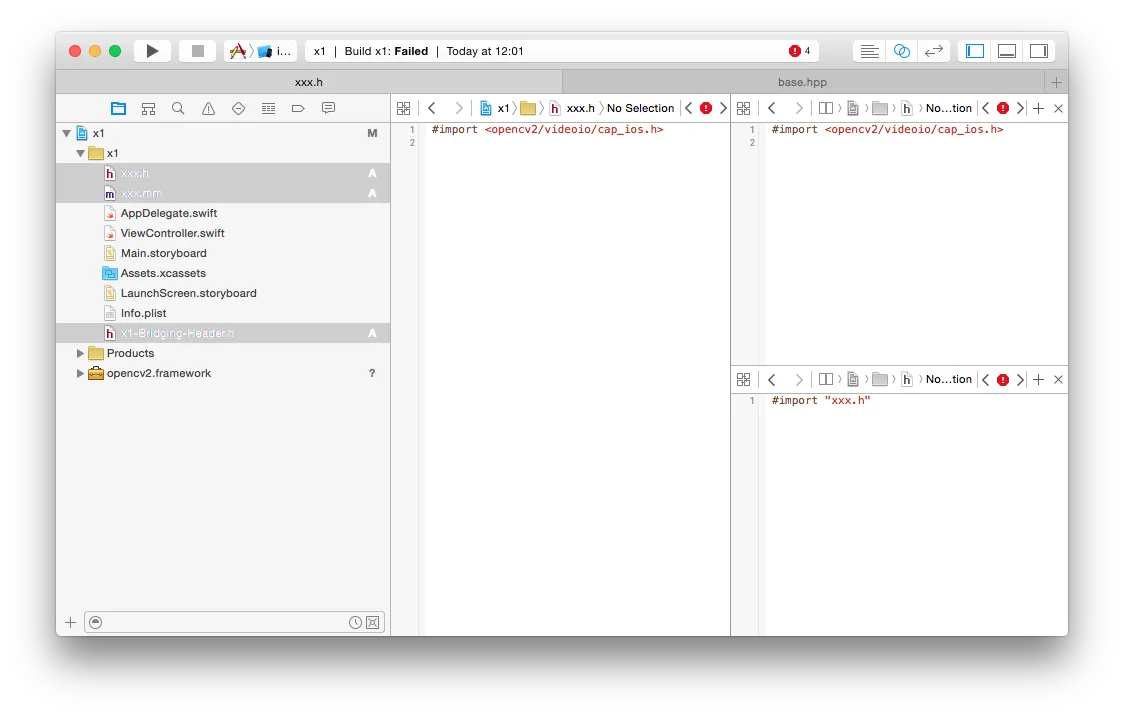
Task: Add a new file with plus button
Action: click(70, 622)
